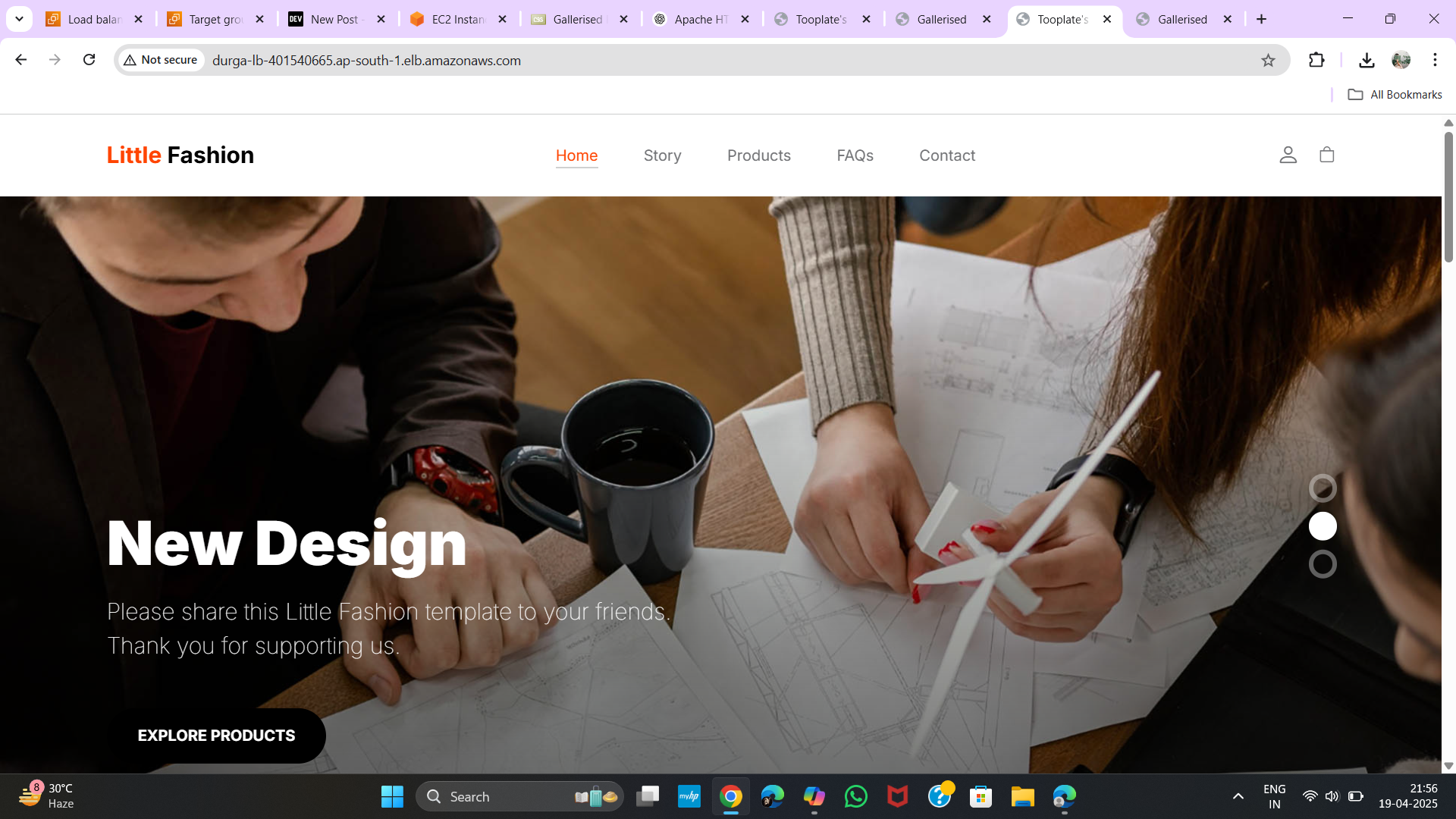Open the Windows Start menu
This screenshot has height=819, width=1456.
[392, 796]
